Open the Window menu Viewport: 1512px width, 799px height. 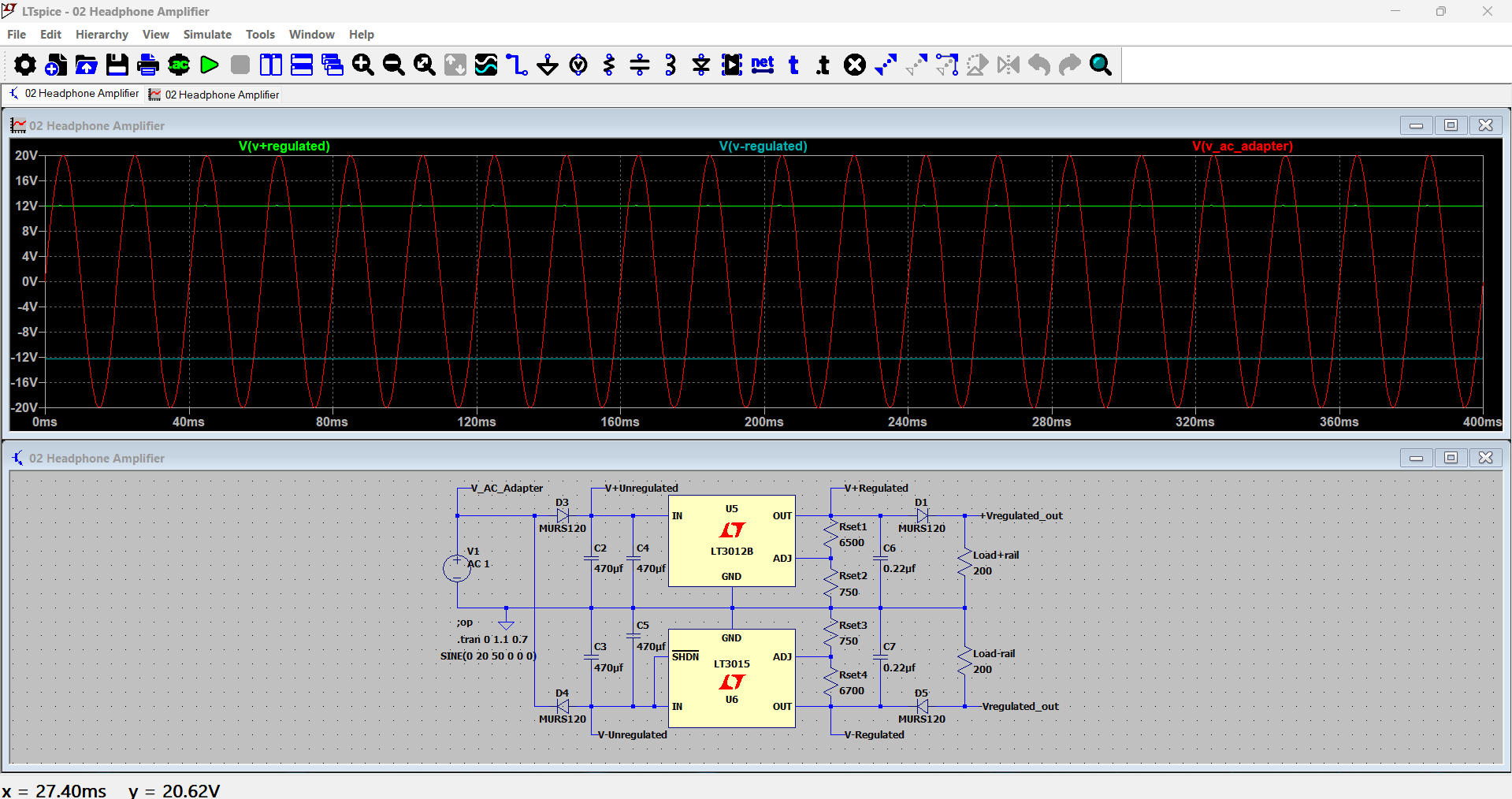(x=311, y=35)
